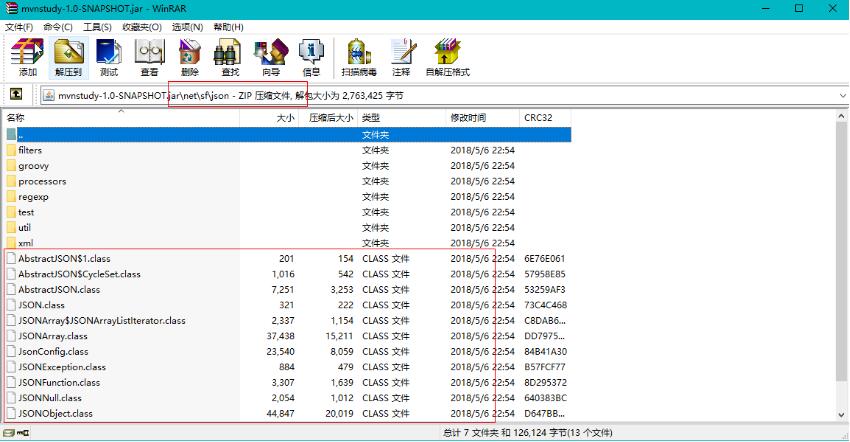Image resolution: width=850 pixels, height=442 pixels.
Task: Open the 选项(N) menu
Action: click(x=187, y=27)
